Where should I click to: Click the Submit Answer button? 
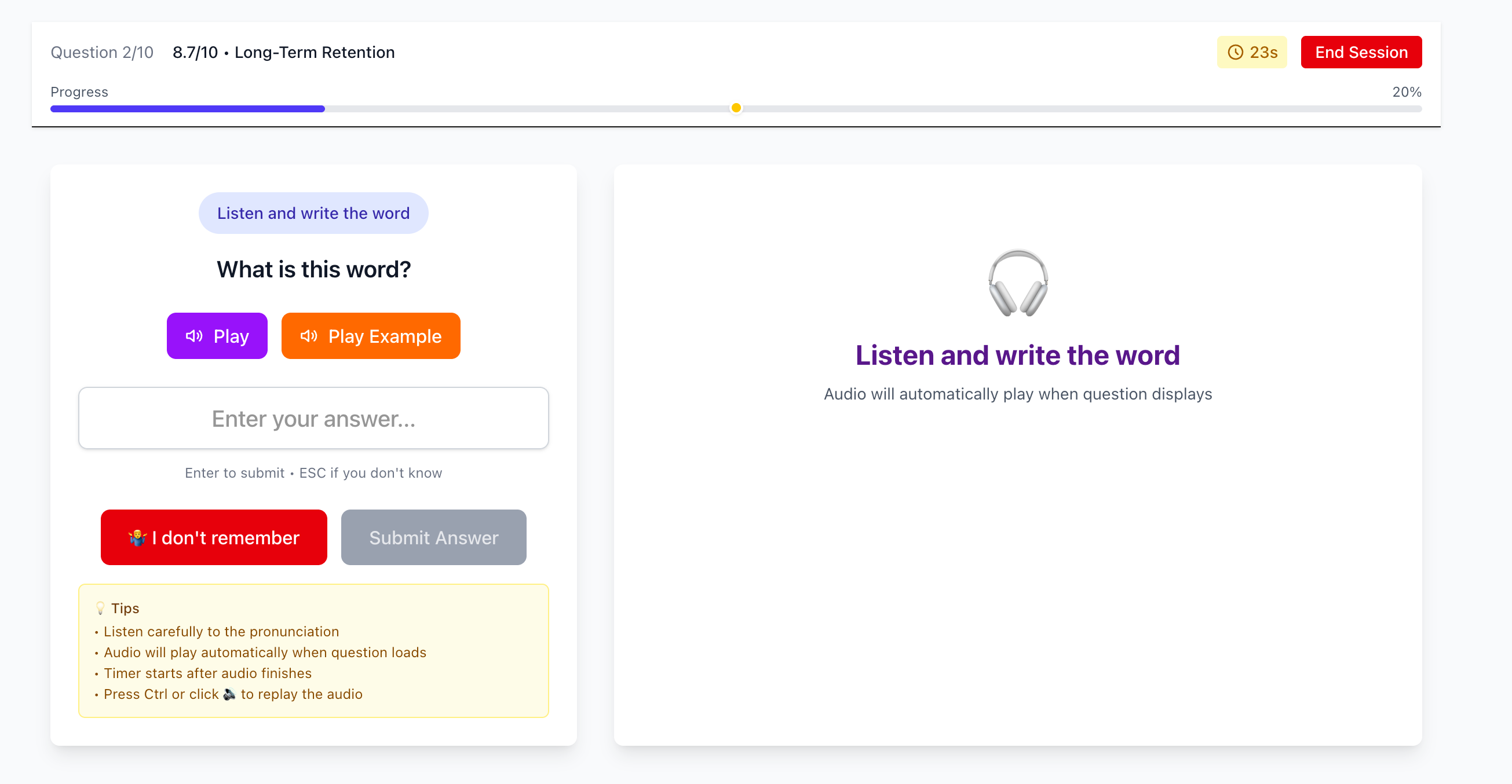[433, 537]
